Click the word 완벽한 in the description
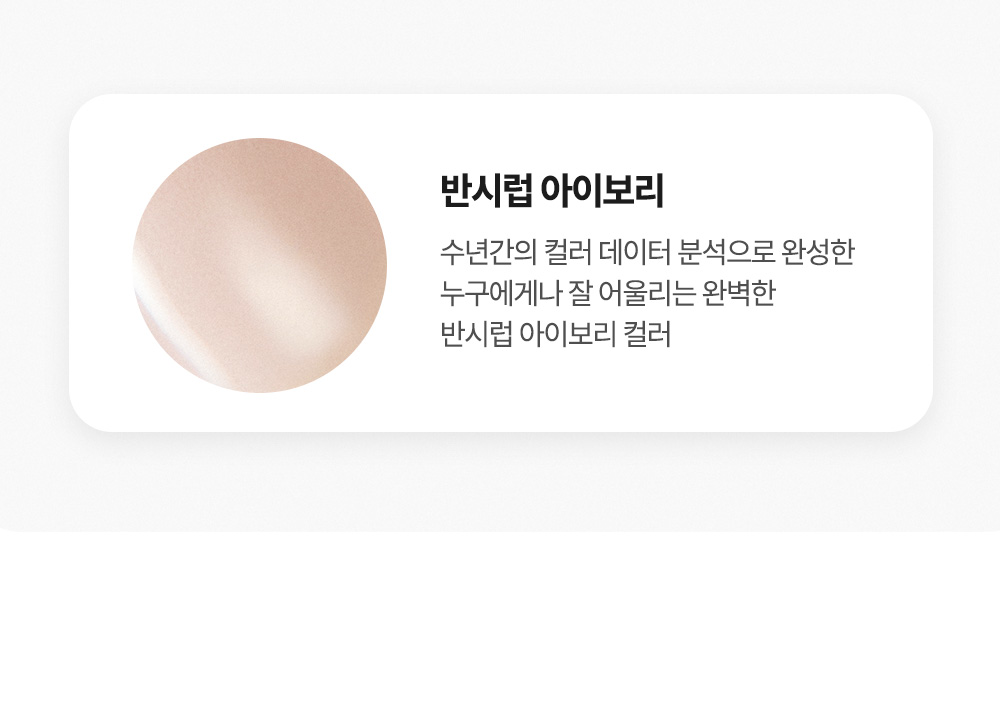The height and width of the screenshot is (720, 1000). 739,293
